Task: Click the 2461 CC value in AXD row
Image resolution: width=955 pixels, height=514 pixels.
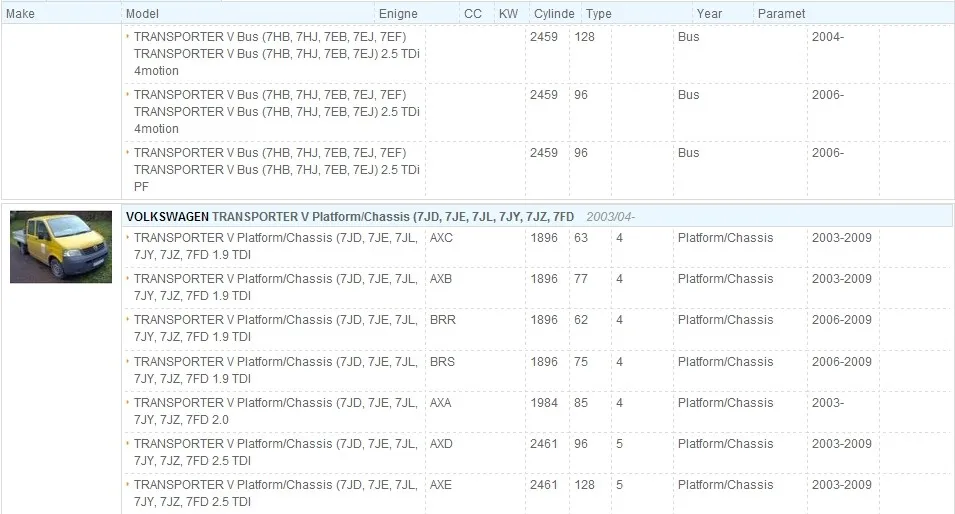Action: tap(544, 443)
